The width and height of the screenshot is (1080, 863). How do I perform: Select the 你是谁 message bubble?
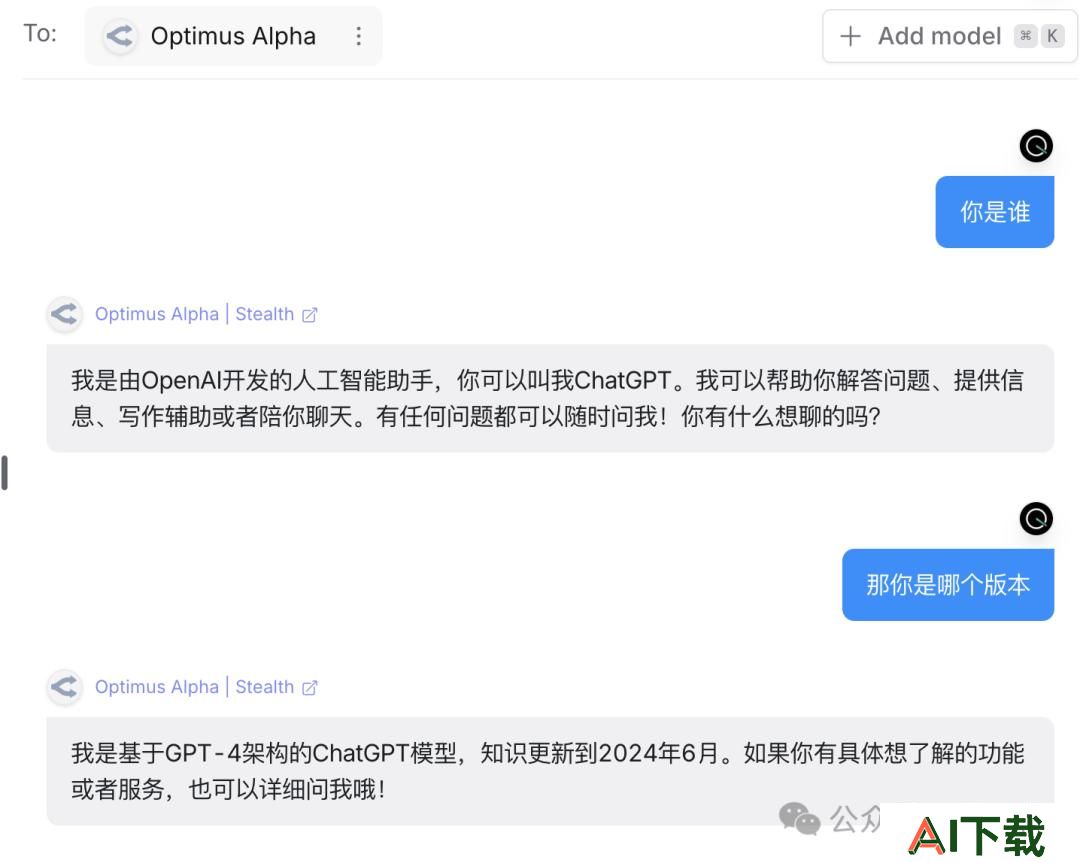tap(995, 211)
